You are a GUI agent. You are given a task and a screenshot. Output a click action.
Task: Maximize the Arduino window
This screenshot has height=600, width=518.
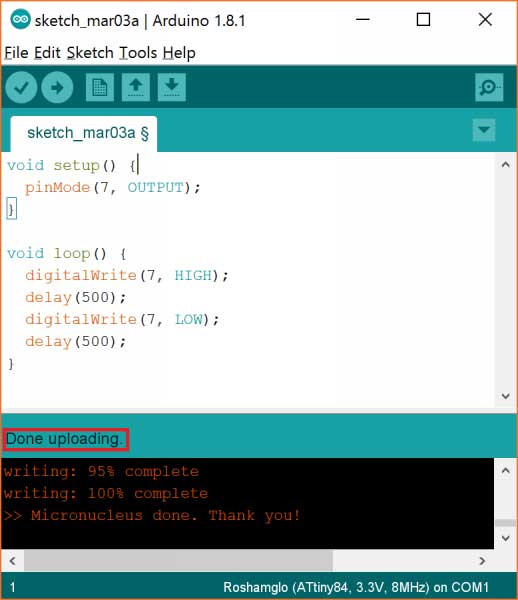pos(423,20)
